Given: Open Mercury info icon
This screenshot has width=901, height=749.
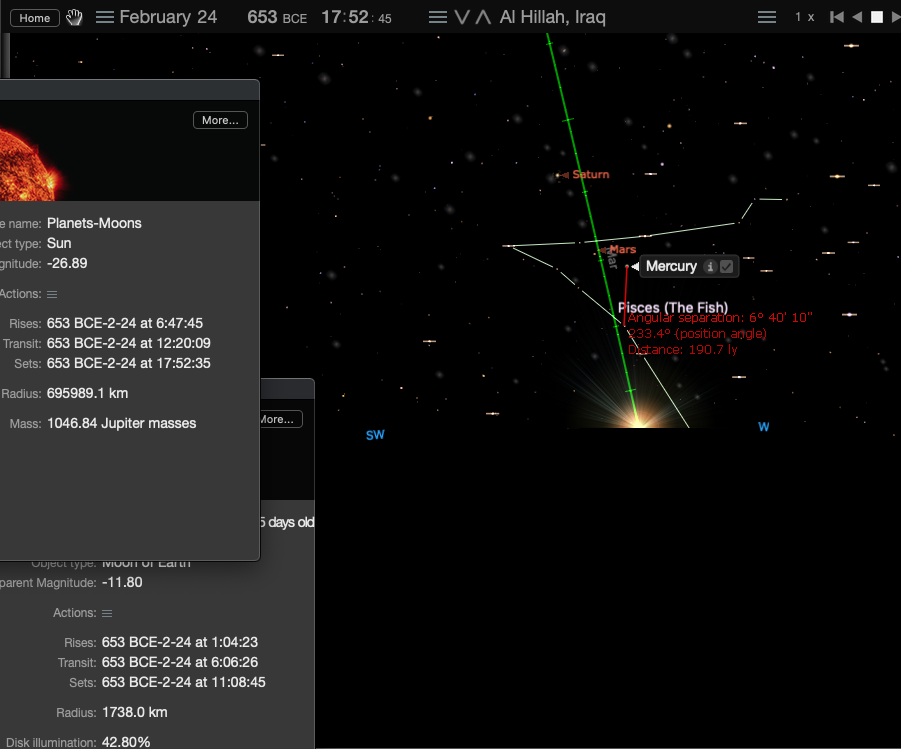Looking at the screenshot, I should pyautogui.click(x=710, y=267).
